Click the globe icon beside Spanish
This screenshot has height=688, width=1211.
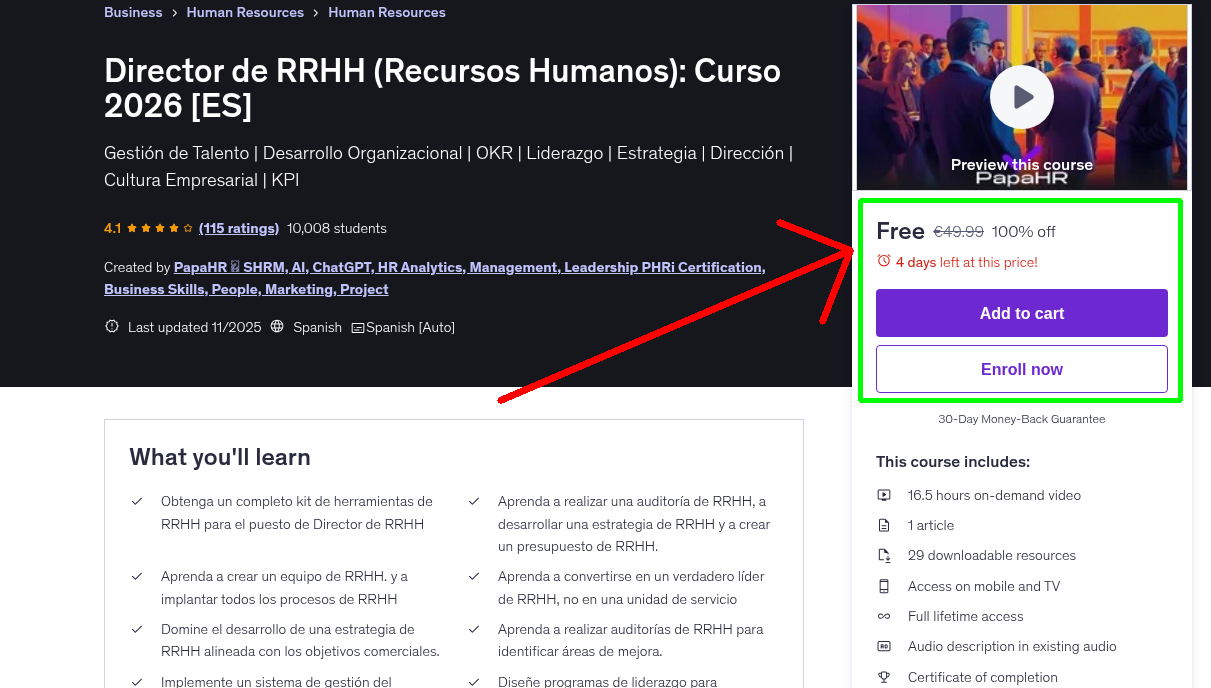276,326
